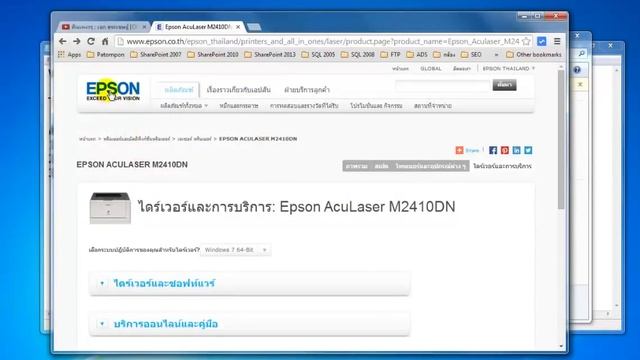Click the Epson site search field
The image size is (640, 360).
tap(442, 85)
